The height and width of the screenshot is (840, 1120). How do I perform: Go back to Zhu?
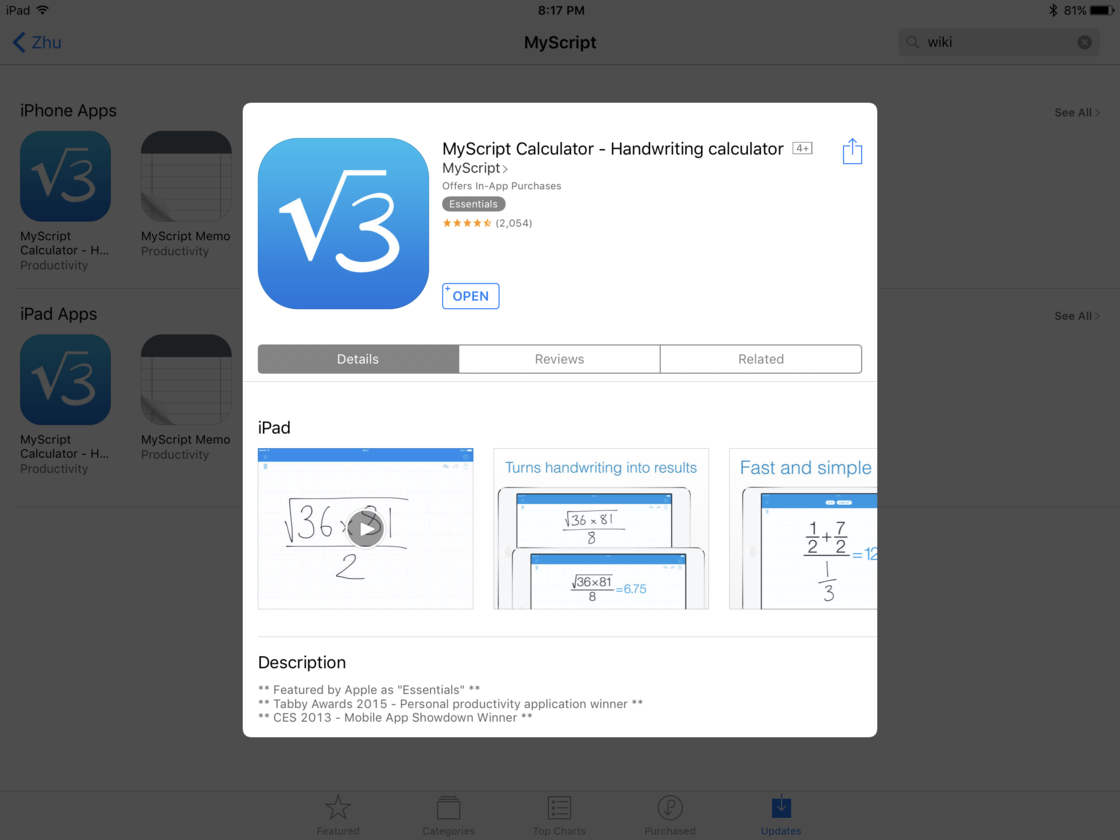tap(37, 42)
